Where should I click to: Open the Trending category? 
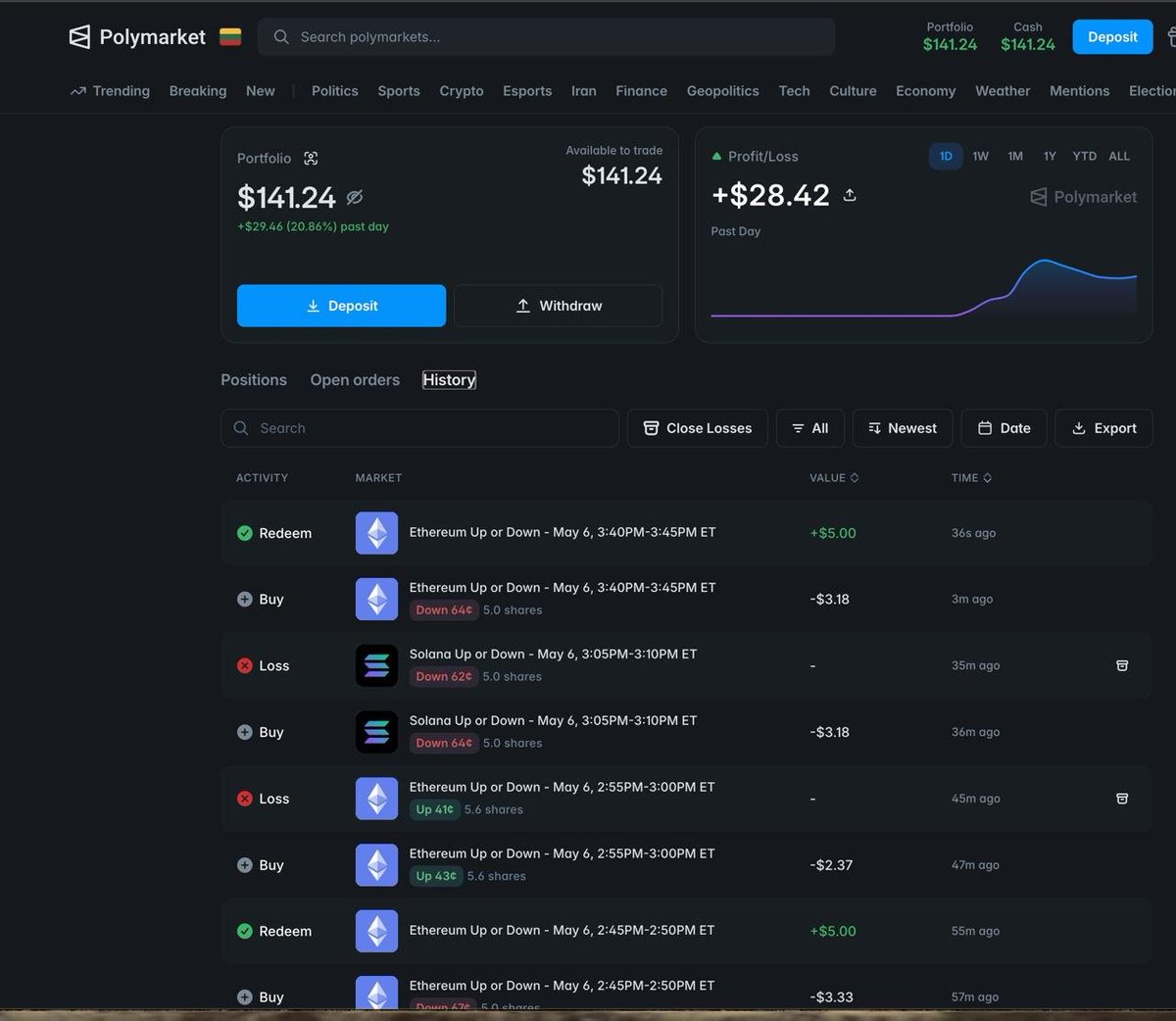click(x=110, y=91)
